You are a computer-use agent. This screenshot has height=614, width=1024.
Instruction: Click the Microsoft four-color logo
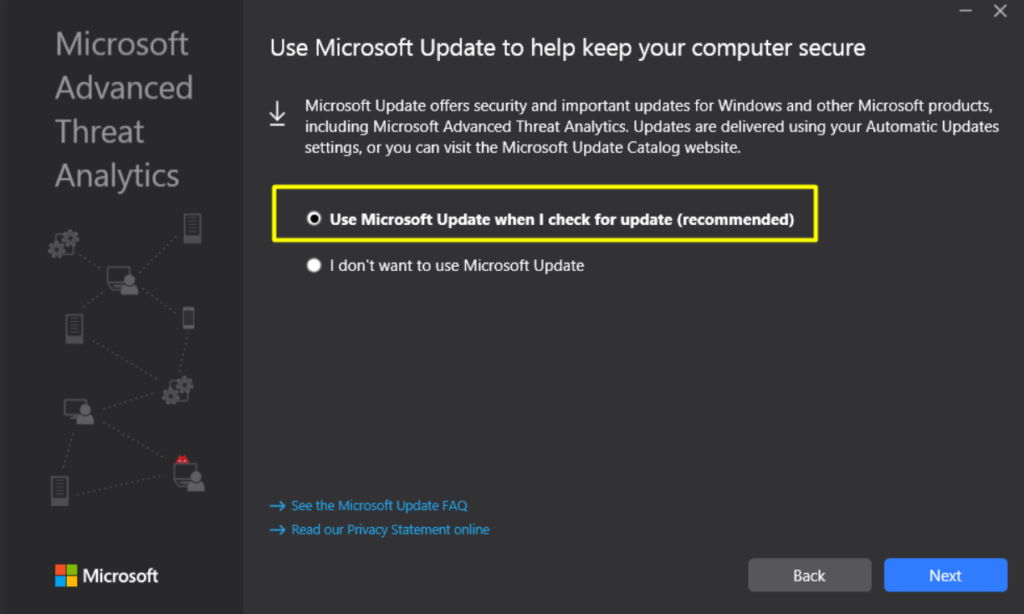pos(66,575)
